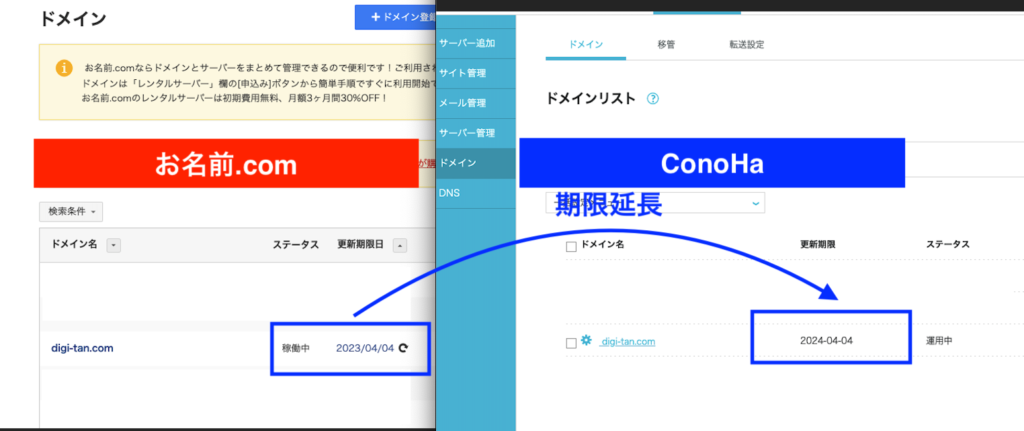Switch to the 転送設定 tab
The image size is (1024, 431).
[747, 44]
